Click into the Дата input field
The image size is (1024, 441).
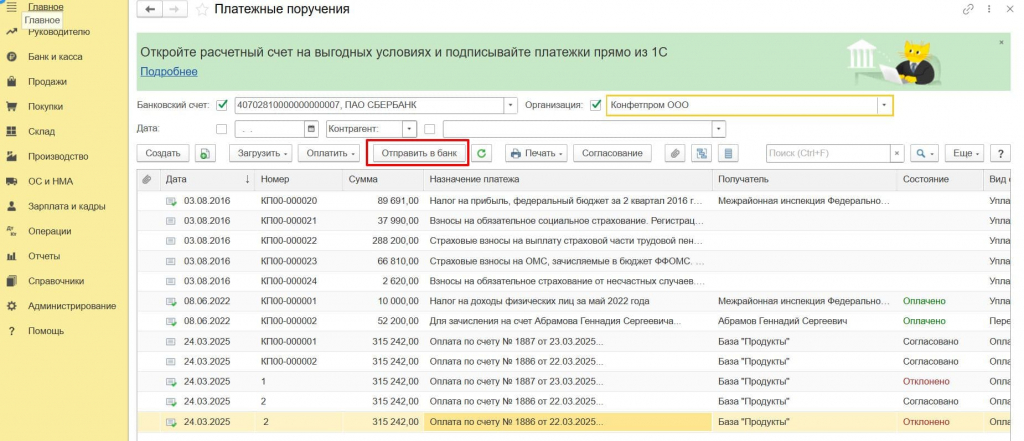(x=270, y=129)
